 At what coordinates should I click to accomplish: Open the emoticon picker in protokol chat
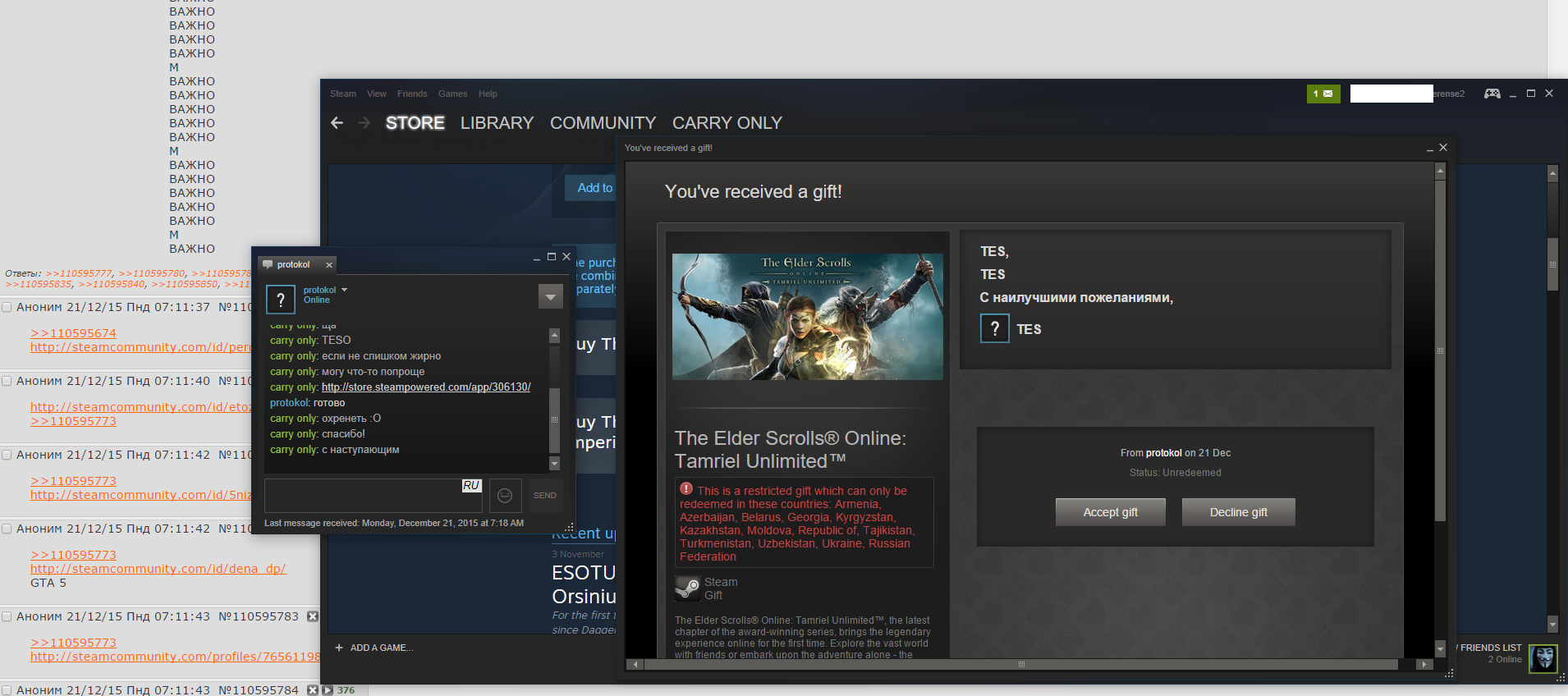pos(505,496)
